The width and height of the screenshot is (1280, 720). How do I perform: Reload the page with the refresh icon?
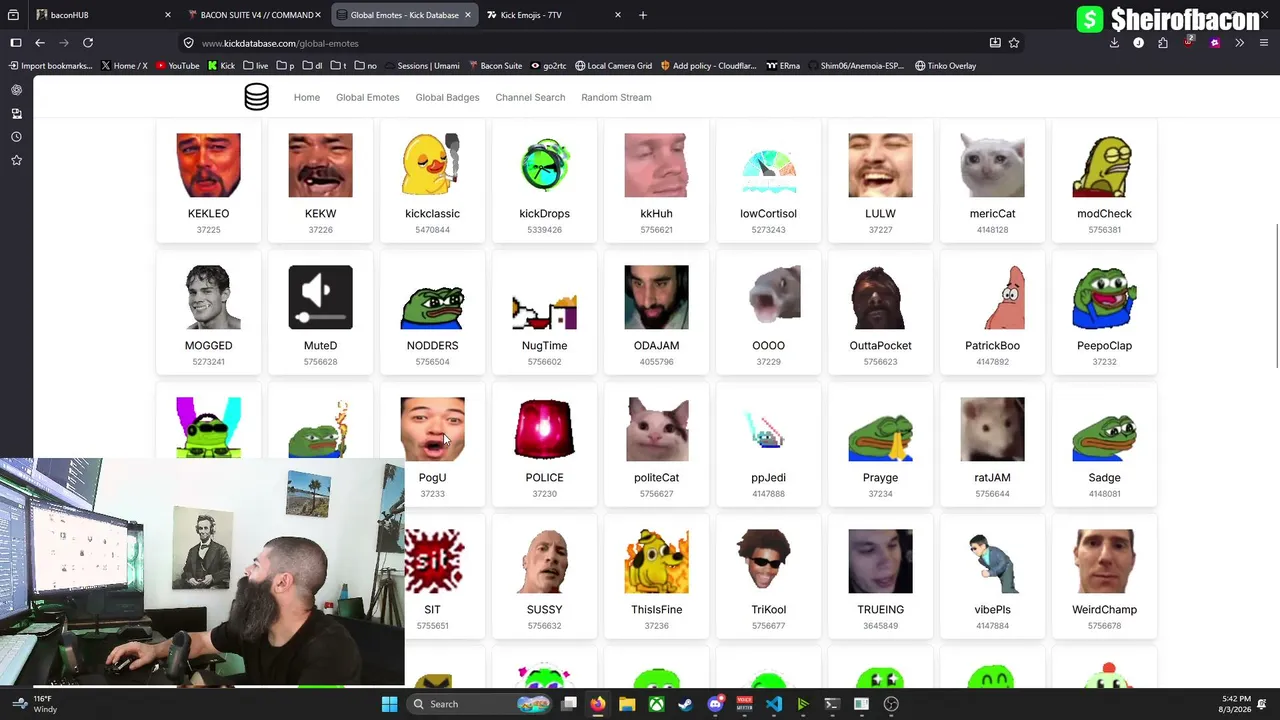88,43
